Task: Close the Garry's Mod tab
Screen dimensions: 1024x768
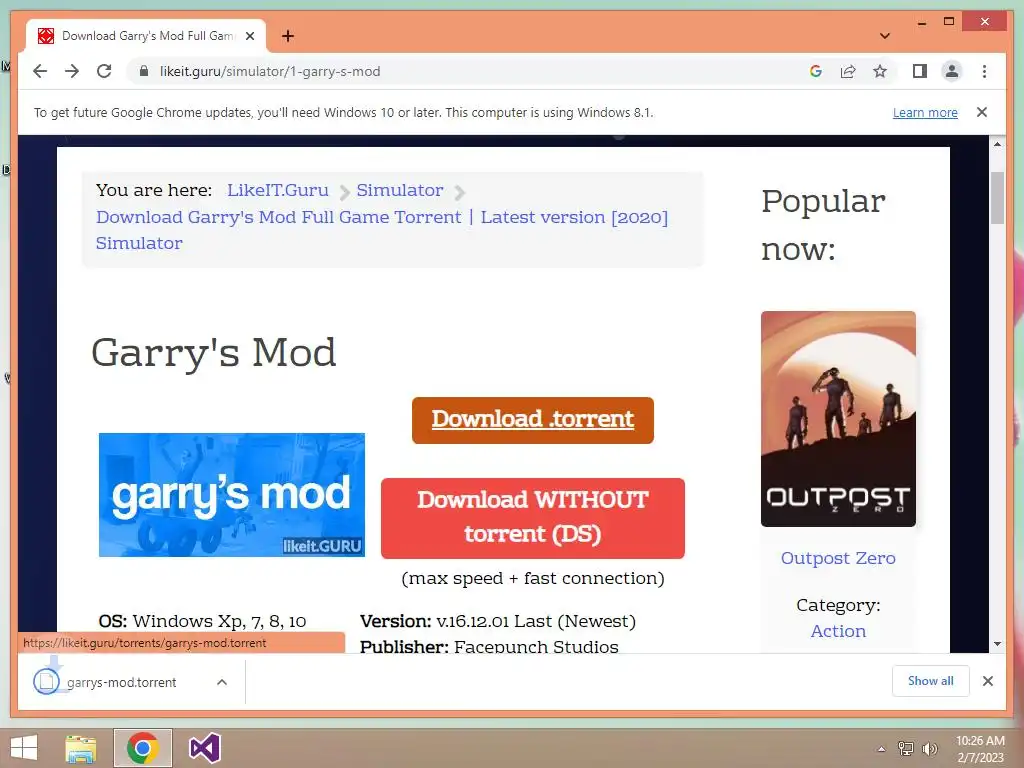Action: (x=249, y=36)
